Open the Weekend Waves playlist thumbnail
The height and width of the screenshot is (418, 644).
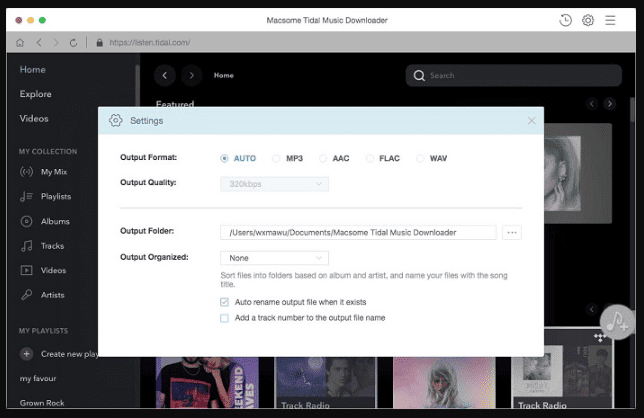207,383
